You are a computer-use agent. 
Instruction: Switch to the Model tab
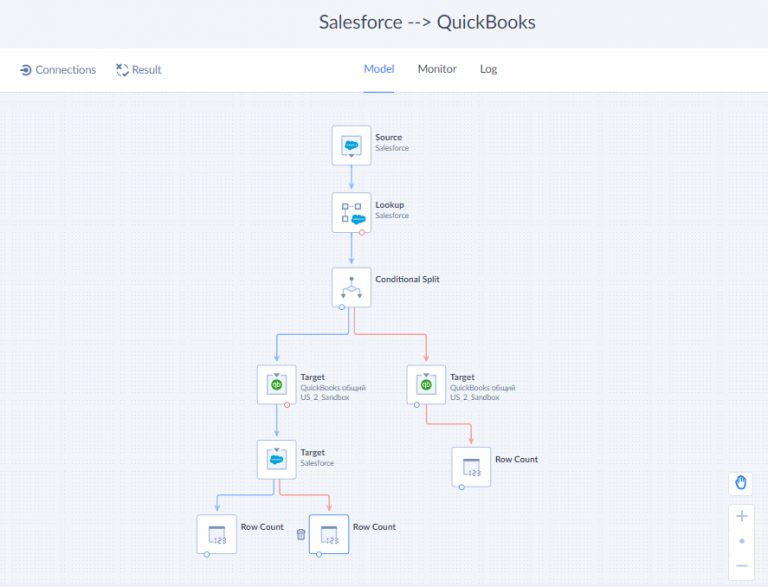[378, 69]
